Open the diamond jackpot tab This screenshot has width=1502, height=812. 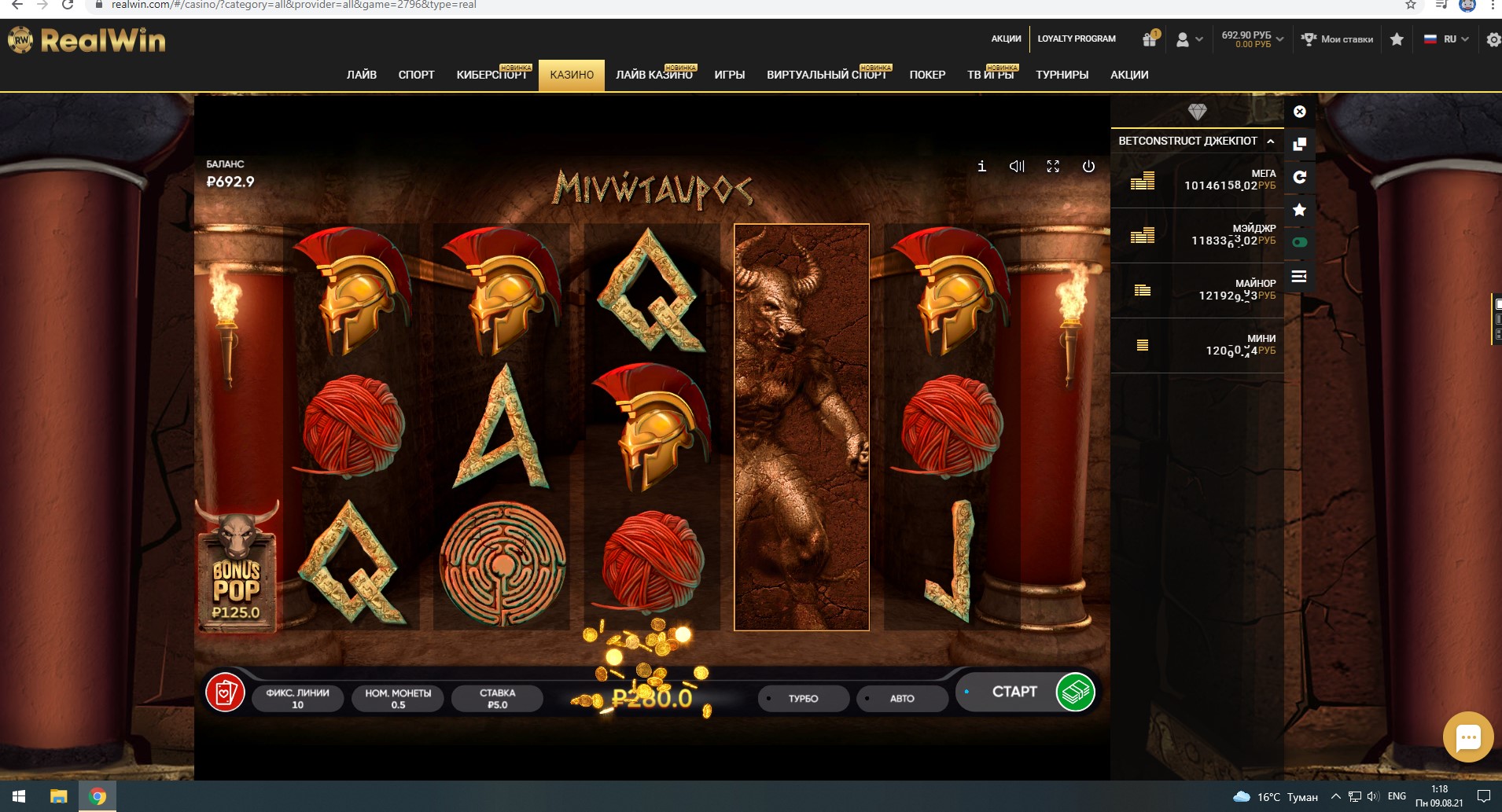pos(1197,112)
